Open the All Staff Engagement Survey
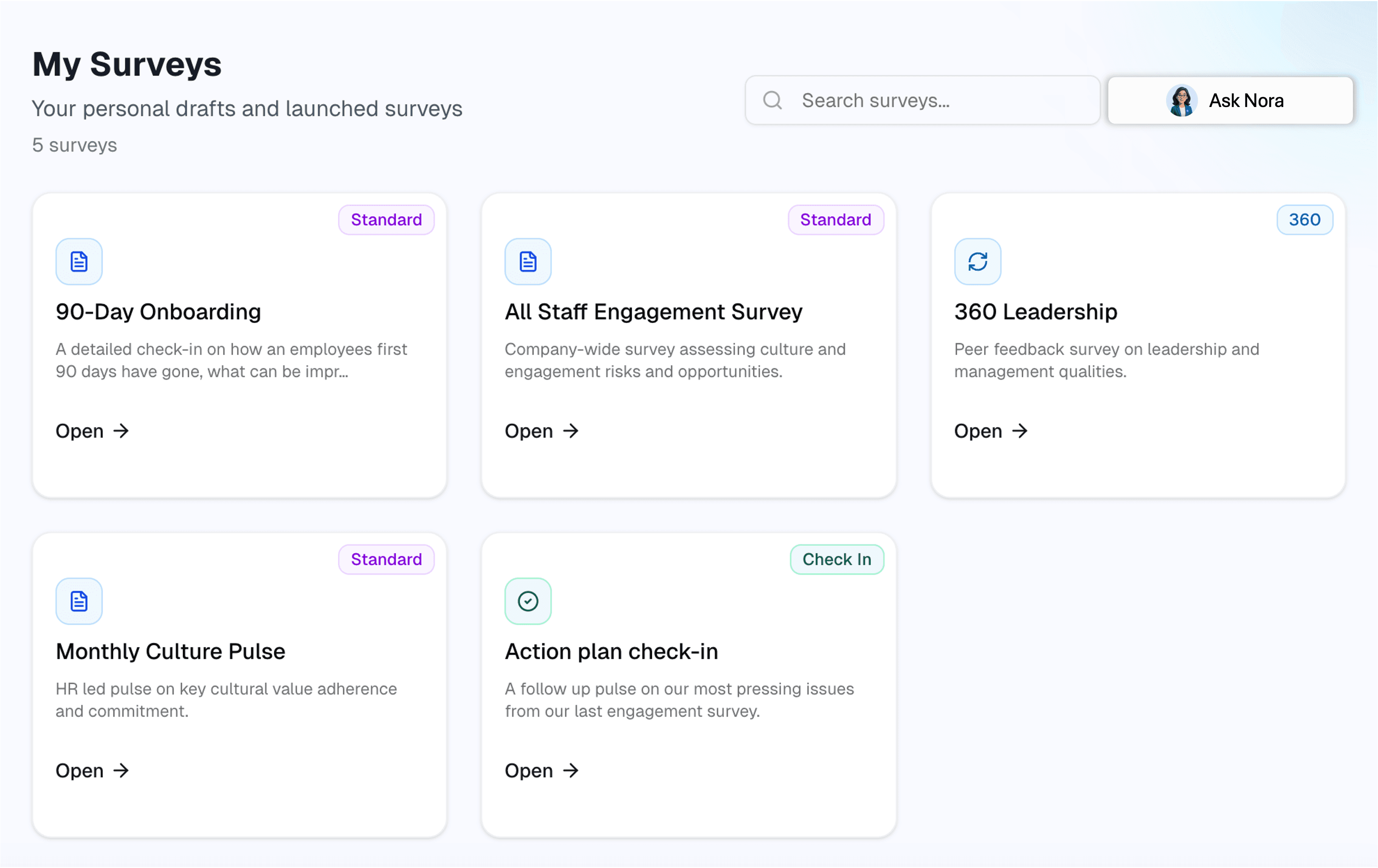Viewport: 1378px width, 868px height. pyautogui.click(x=541, y=430)
